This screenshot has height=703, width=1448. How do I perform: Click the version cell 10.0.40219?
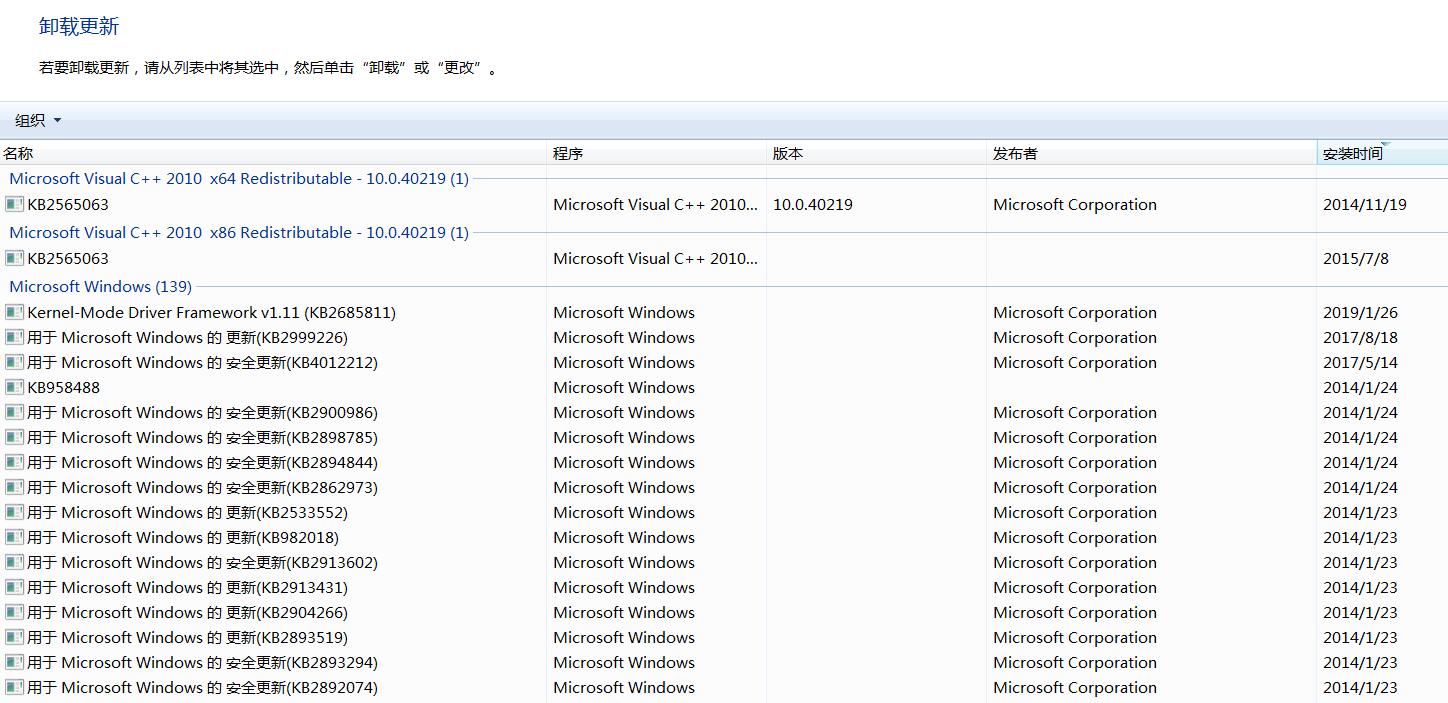[813, 204]
